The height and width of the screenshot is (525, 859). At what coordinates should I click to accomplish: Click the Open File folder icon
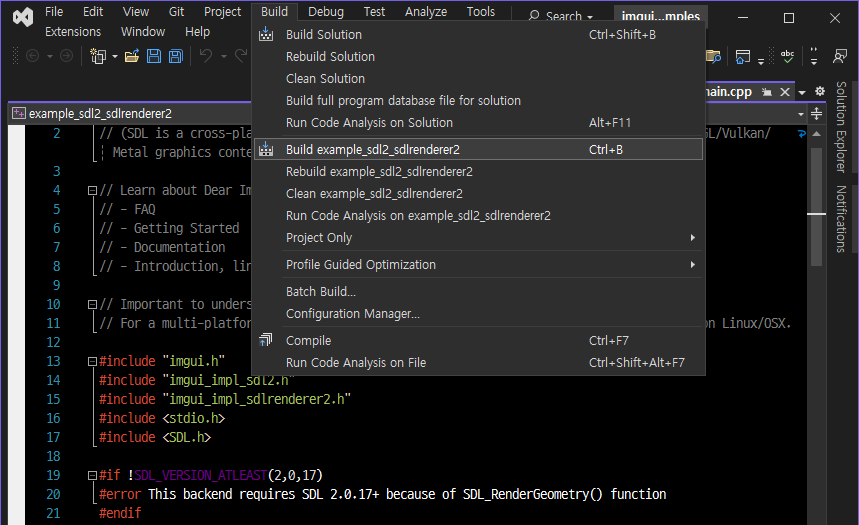(x=132, y=56)
